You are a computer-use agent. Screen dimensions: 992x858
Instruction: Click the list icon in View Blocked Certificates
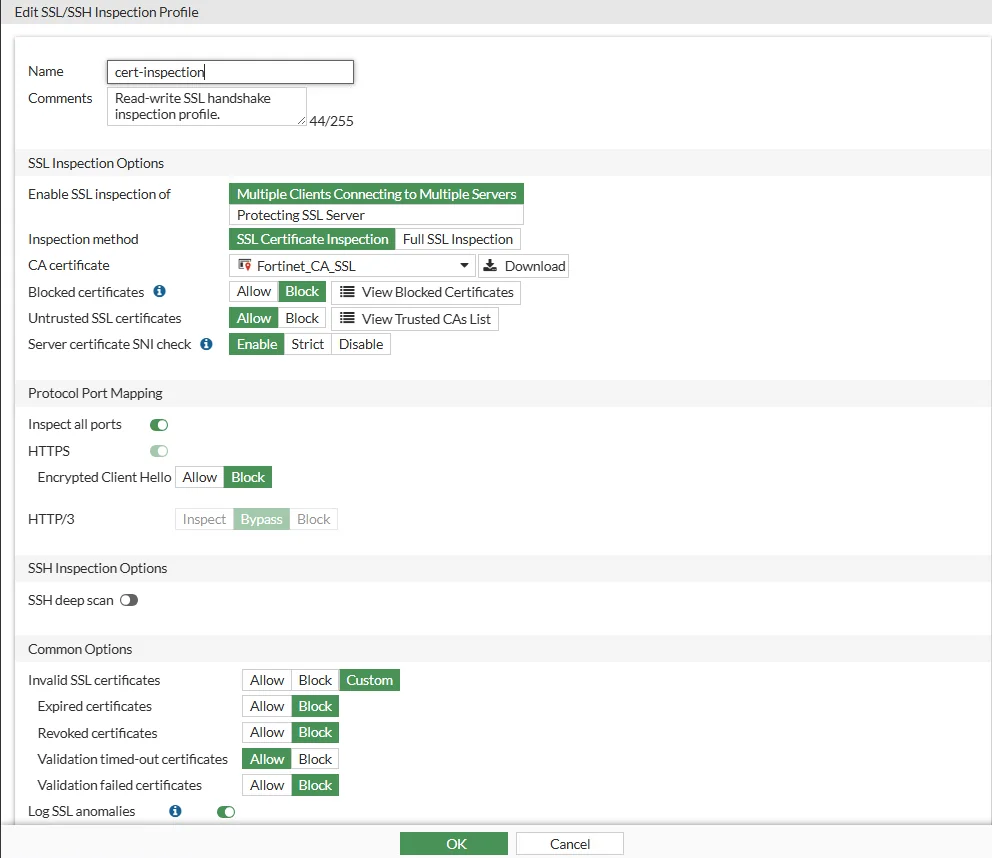tap(347, 292)
